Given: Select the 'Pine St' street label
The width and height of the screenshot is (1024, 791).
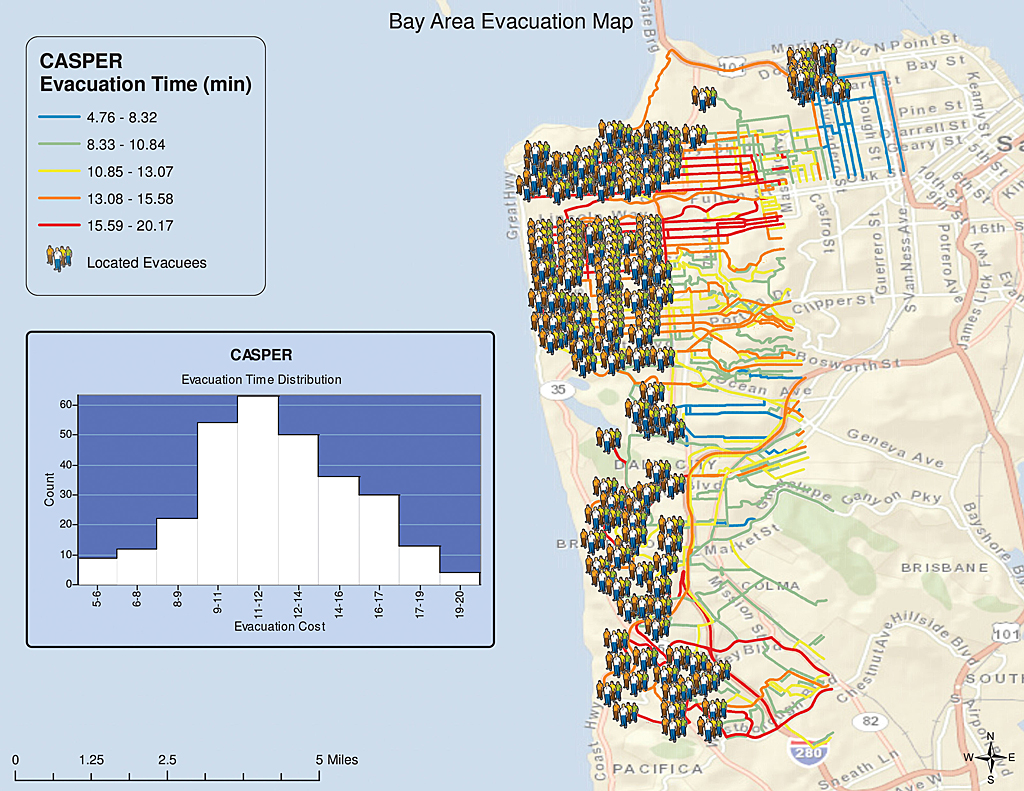Looking at the screenshot, I should click(931, 108).
